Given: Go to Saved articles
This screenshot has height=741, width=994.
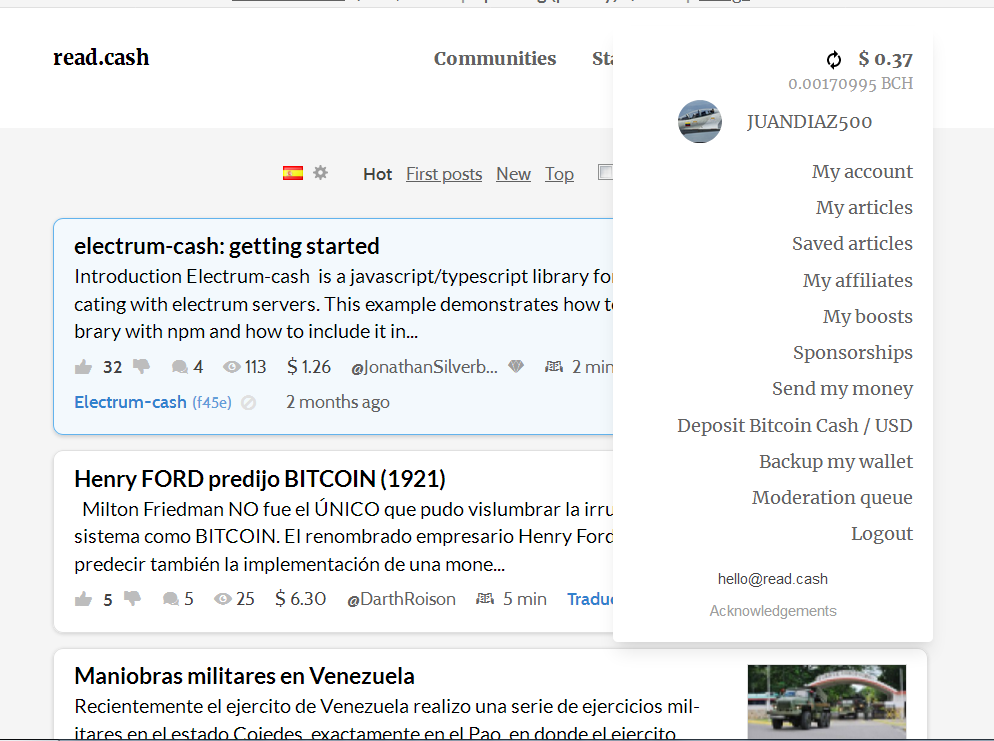Looking at the screenshot, I should 852,243.
